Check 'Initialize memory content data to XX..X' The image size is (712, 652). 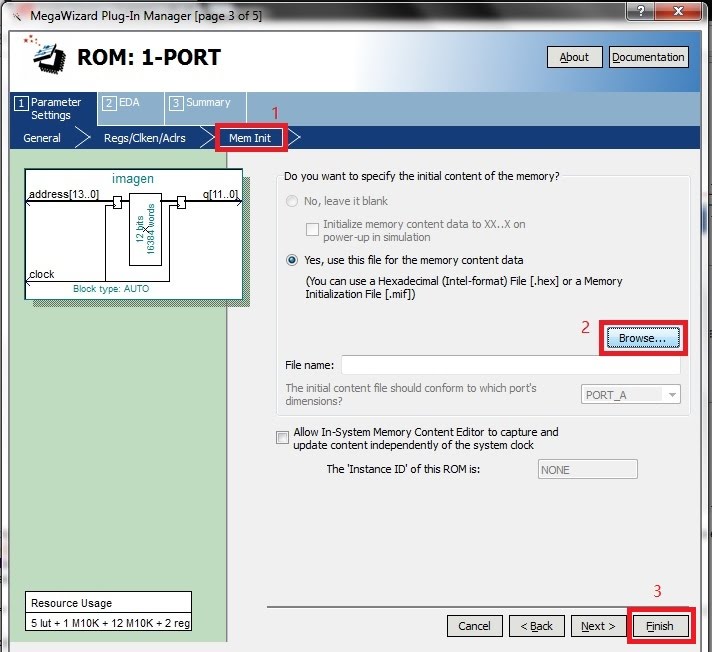click(x=312, y=230)
